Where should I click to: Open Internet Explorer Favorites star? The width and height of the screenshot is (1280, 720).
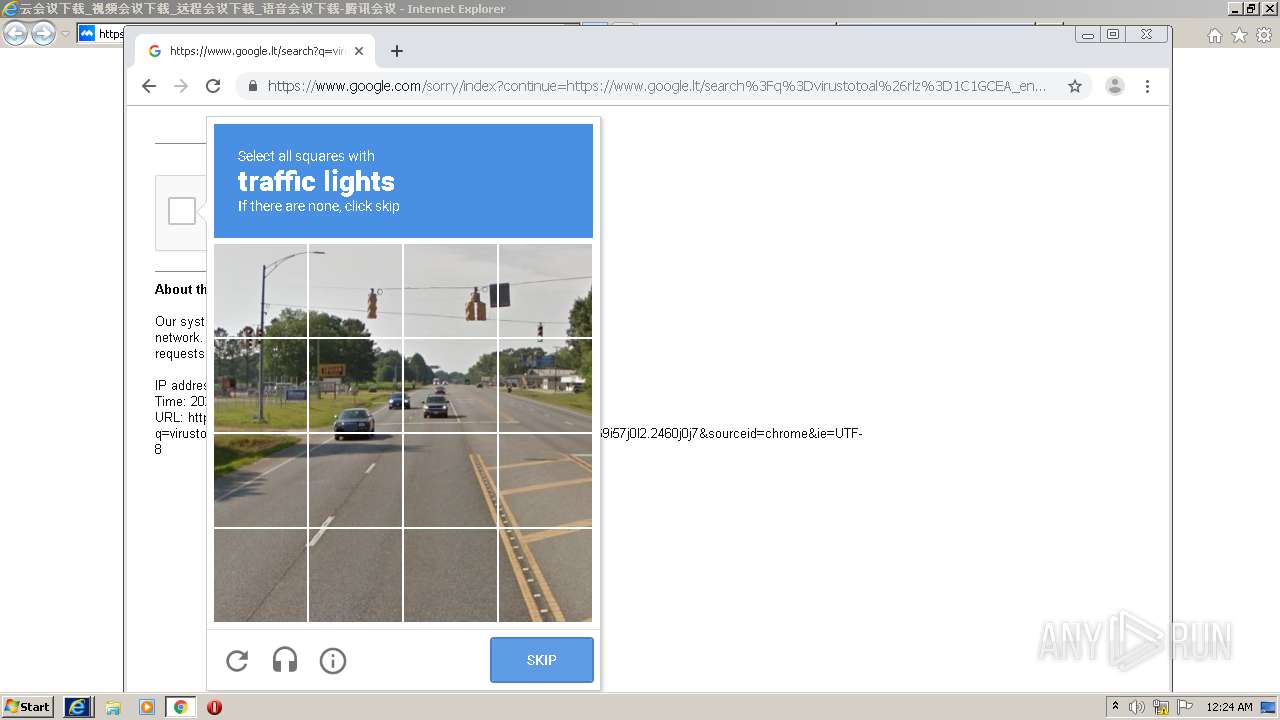pos(1239,35)
